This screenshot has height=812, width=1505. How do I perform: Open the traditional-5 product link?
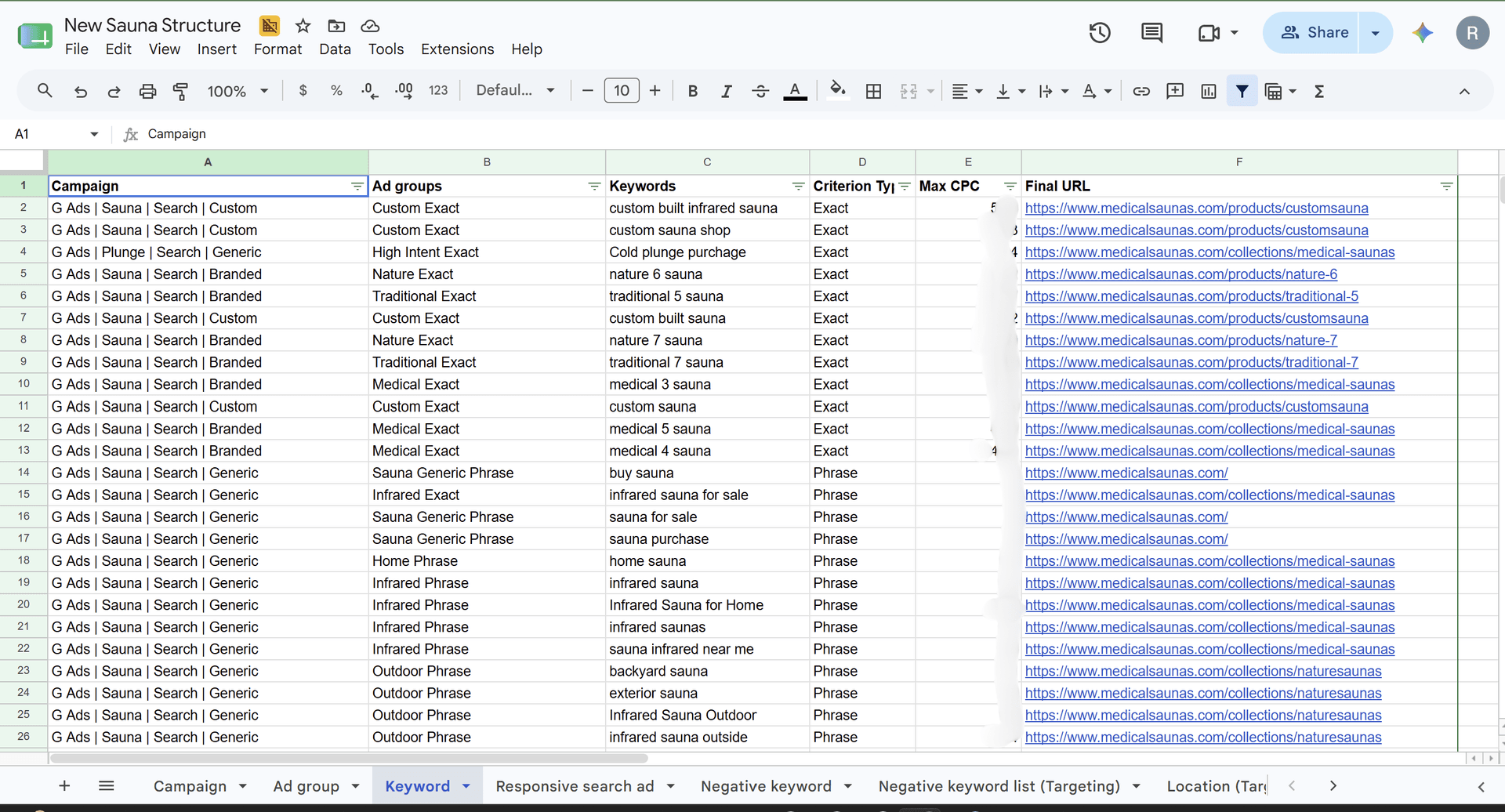[1191, 296]
